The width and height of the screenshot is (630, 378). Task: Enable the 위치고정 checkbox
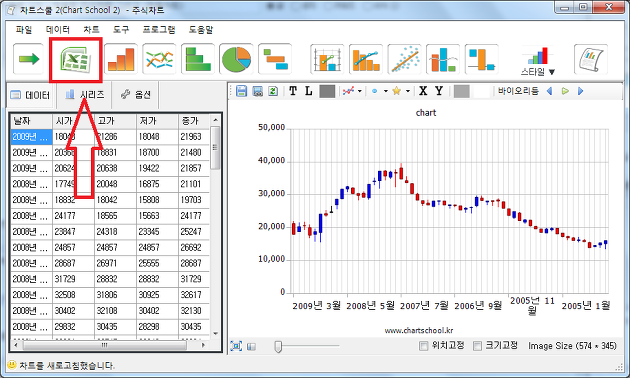423,346
